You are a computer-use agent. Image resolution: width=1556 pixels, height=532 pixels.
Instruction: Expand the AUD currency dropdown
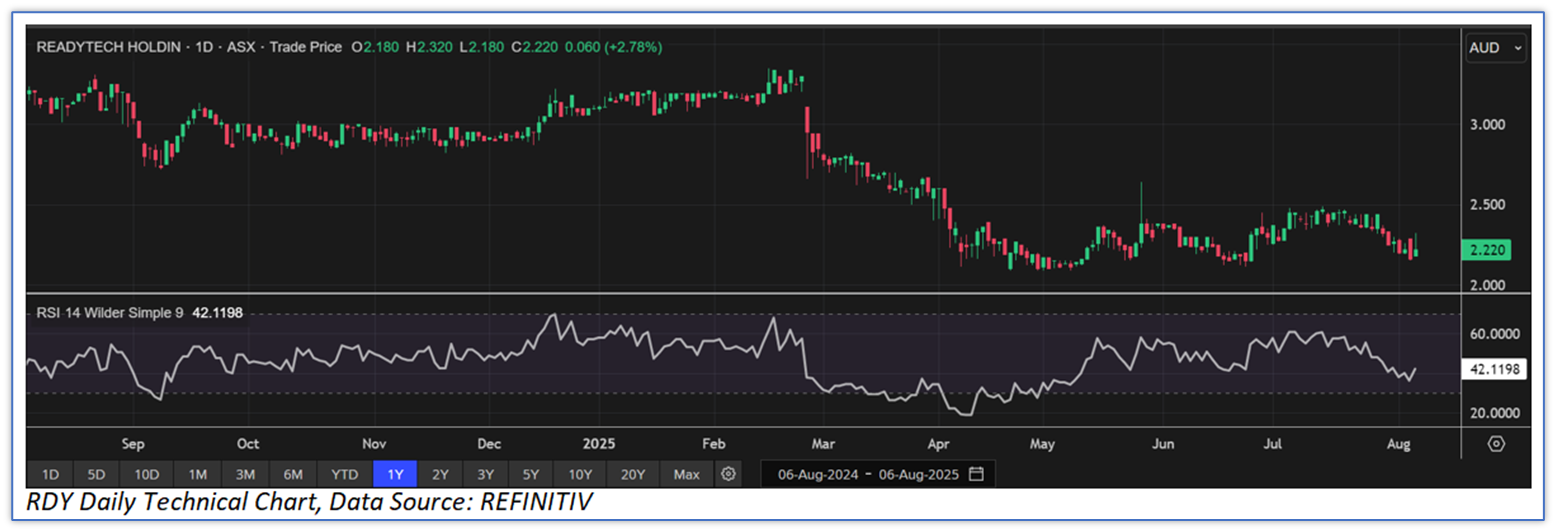1496,48
